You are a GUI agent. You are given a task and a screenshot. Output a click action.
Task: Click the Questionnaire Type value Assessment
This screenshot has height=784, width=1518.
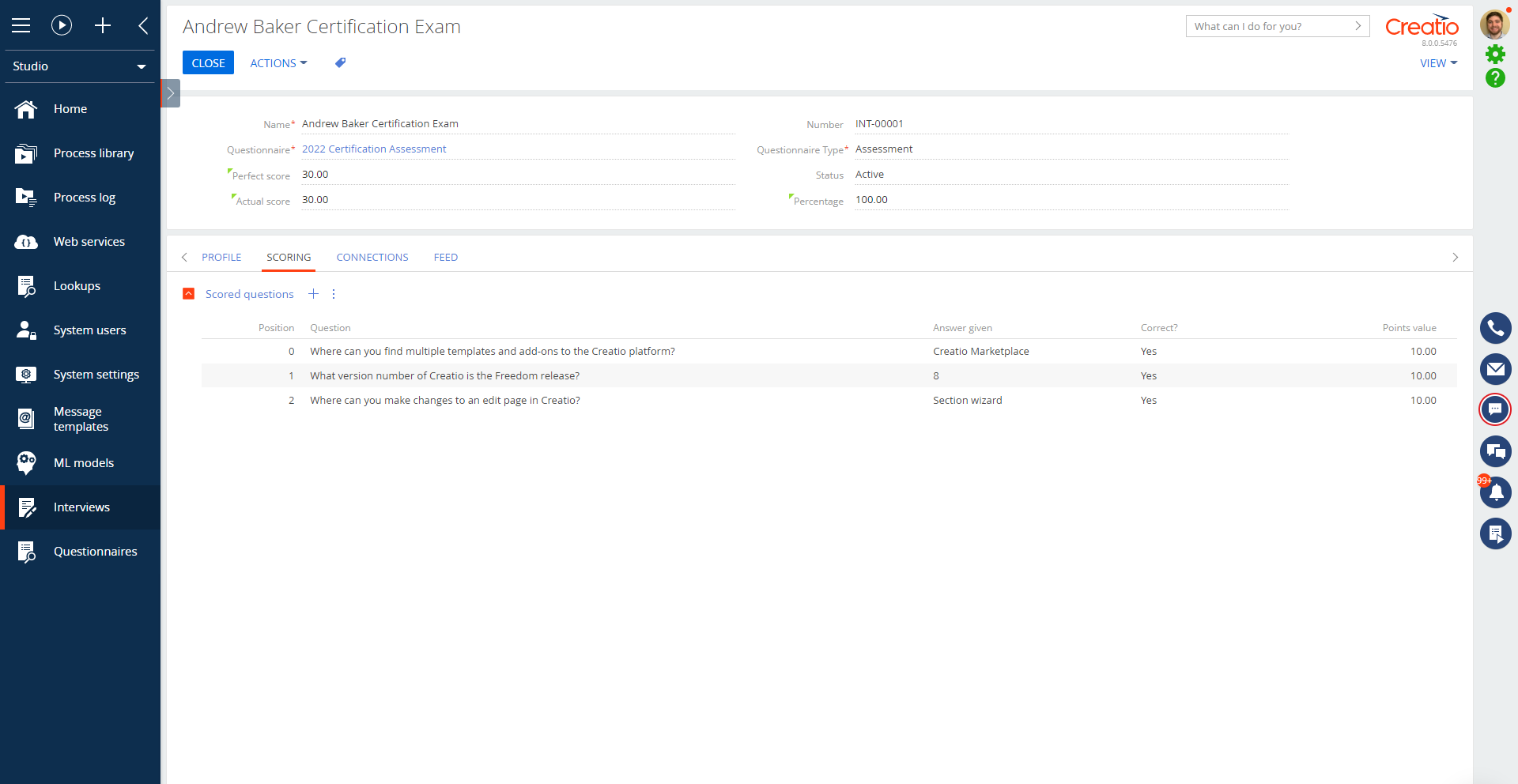884,149
